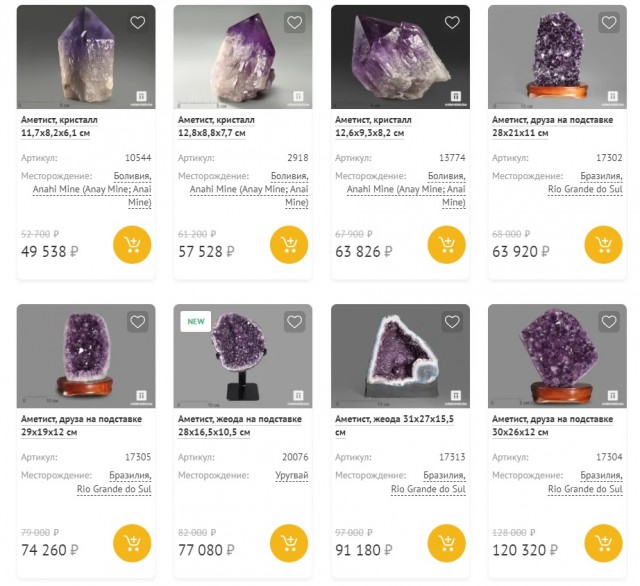Screen dimensions: 640x586
Task: Open the 'Аметист, жеода 31x27x15,5 см' product link
Action: pos(397,426)
